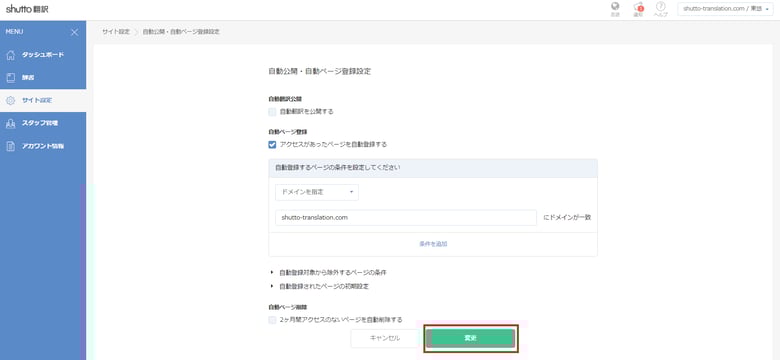Click the site settings gear icon

(11, 100)
